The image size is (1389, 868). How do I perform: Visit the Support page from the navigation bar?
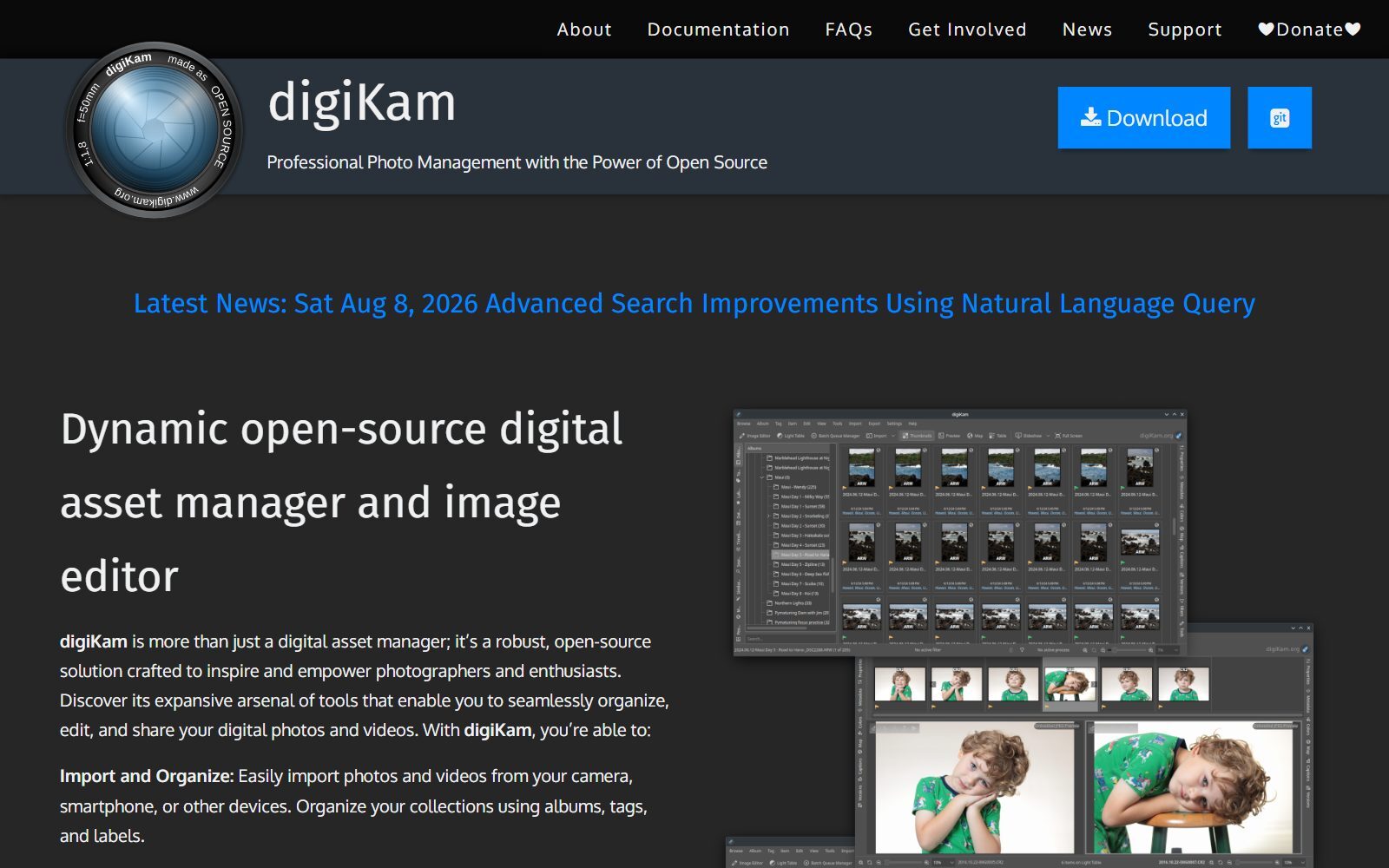tap(1185, 30)
